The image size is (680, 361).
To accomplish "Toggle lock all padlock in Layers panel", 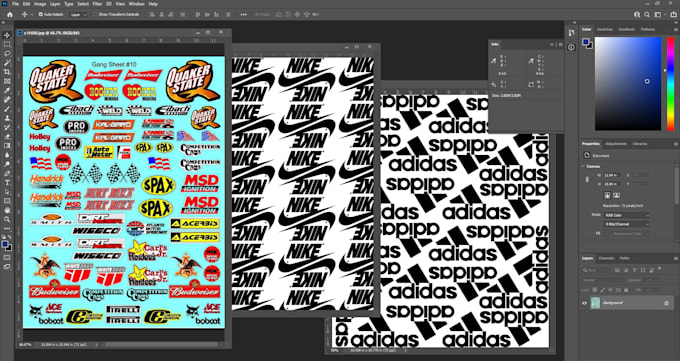I will pos(625,289).
